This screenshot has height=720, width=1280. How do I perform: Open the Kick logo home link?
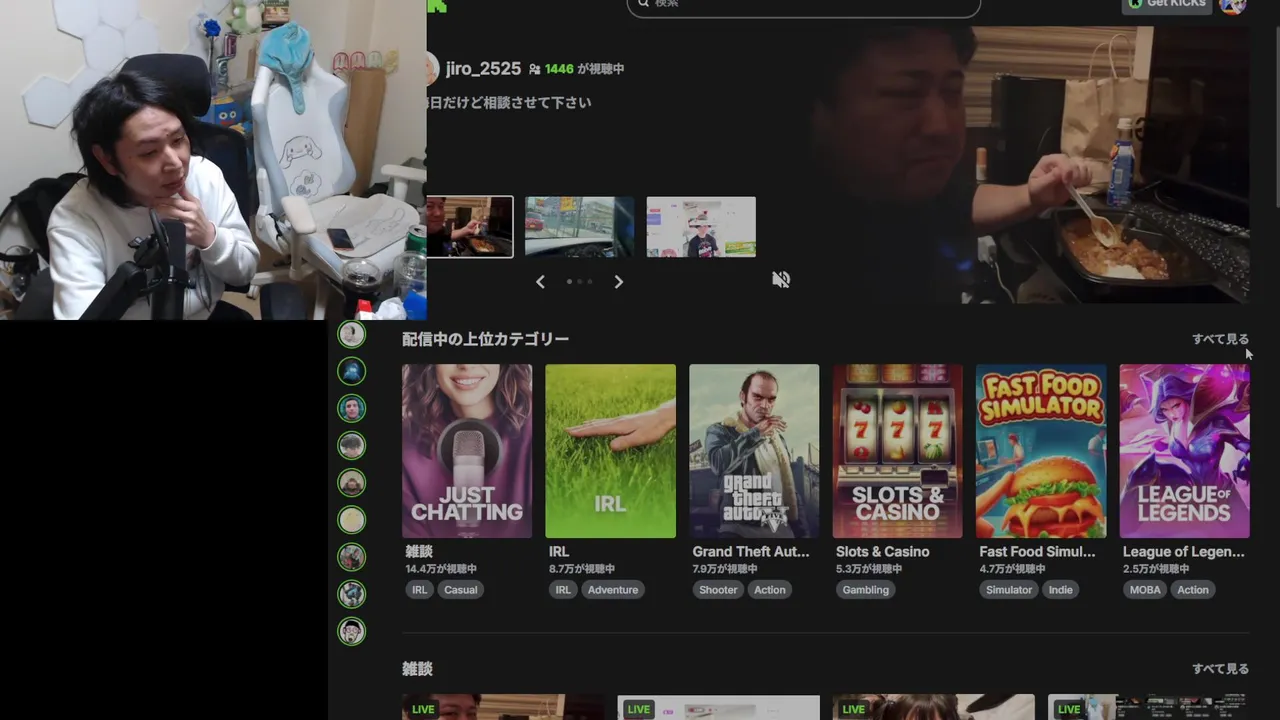tap(437, 5)
